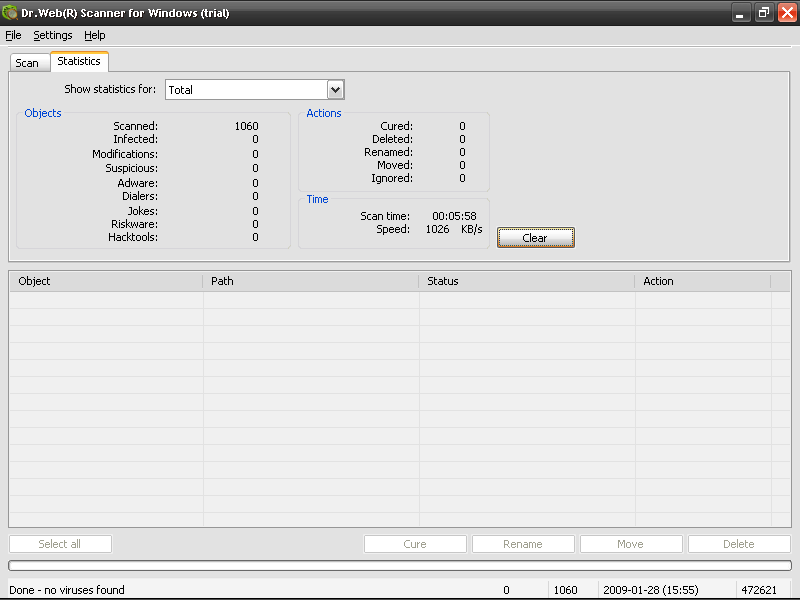Click the Rename button
The height and width of the screenshot is (600, 800).
[x=522, y=543]
